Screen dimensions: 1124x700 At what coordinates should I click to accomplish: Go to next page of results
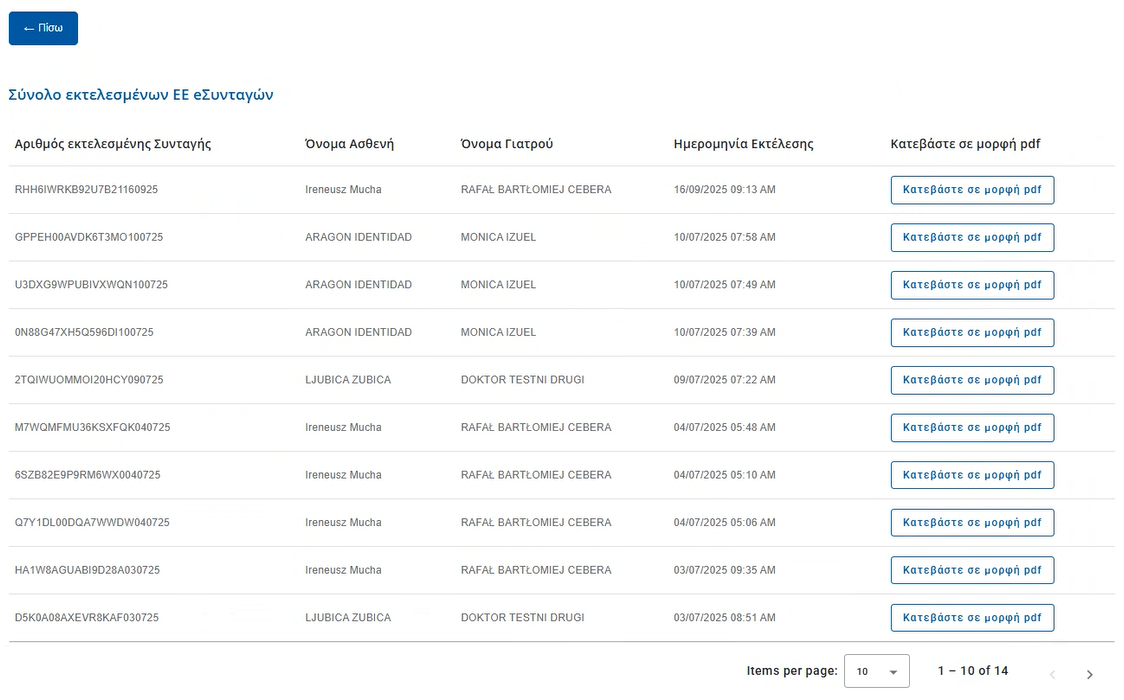coord(1089,674)
